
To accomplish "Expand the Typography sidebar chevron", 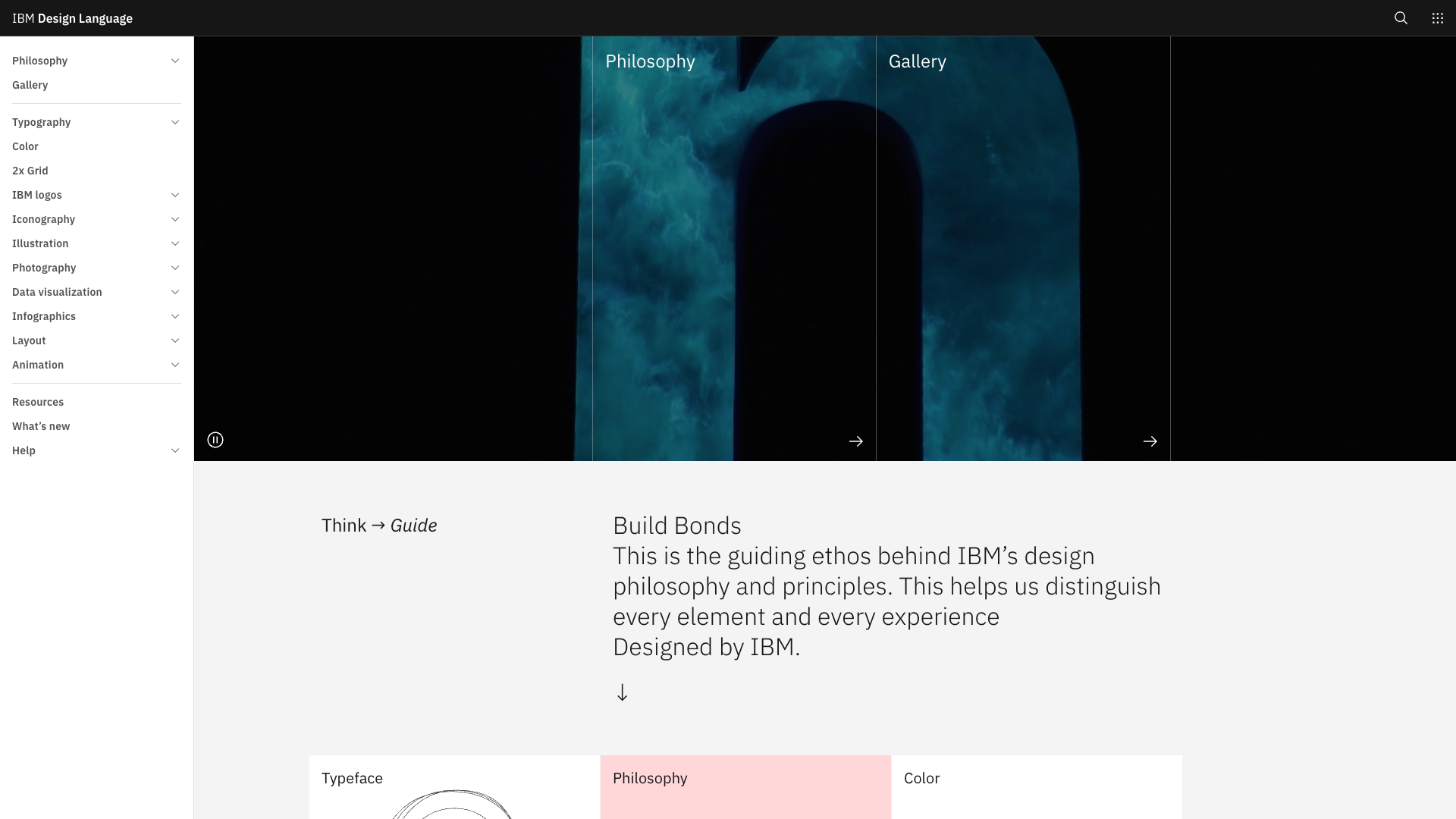I will (x=175, y=122).
